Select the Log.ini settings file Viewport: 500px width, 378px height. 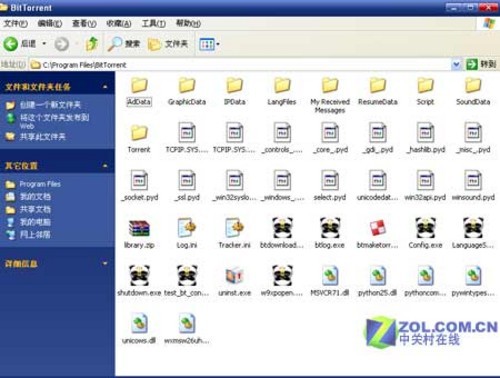[x=187, y=234]
